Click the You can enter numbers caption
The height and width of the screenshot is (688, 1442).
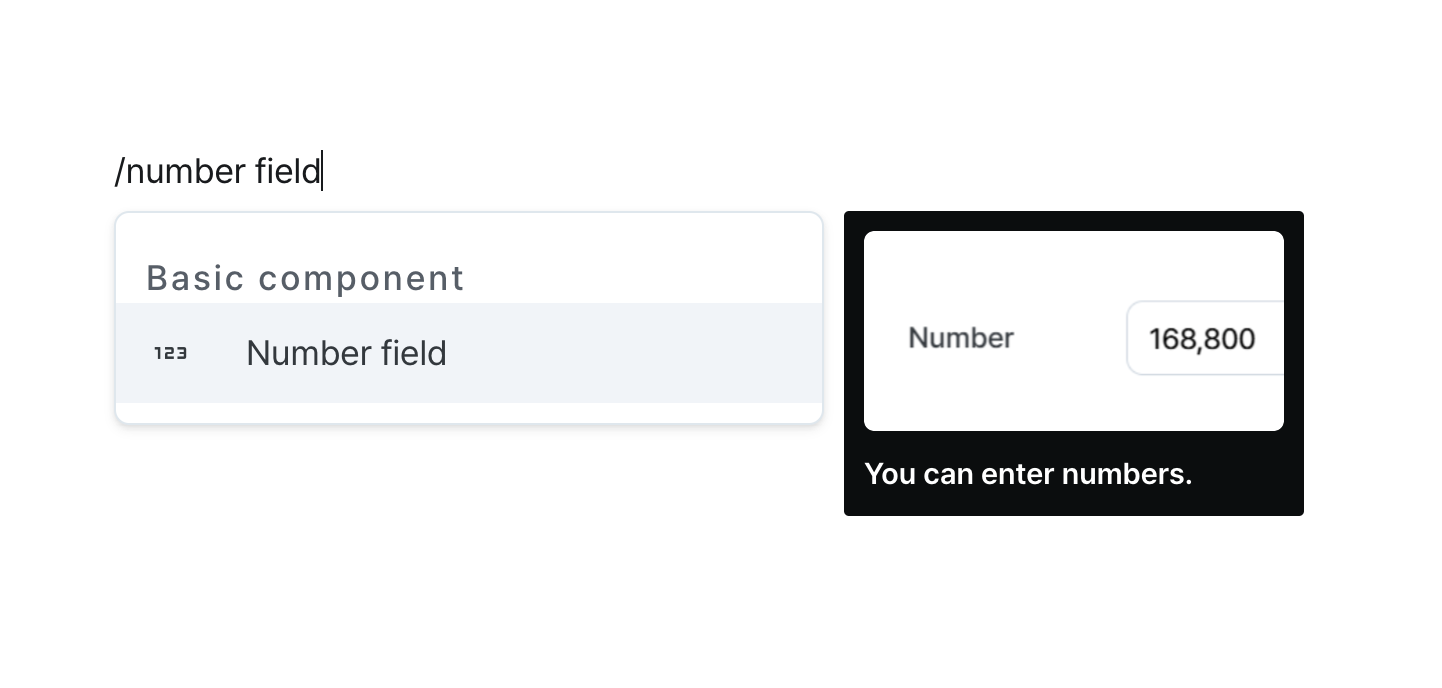click(1028, 473)
